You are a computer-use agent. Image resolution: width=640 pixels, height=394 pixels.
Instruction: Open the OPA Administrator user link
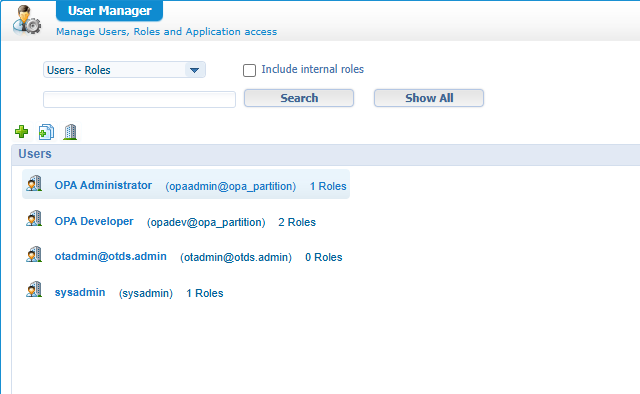click(103, 185)
